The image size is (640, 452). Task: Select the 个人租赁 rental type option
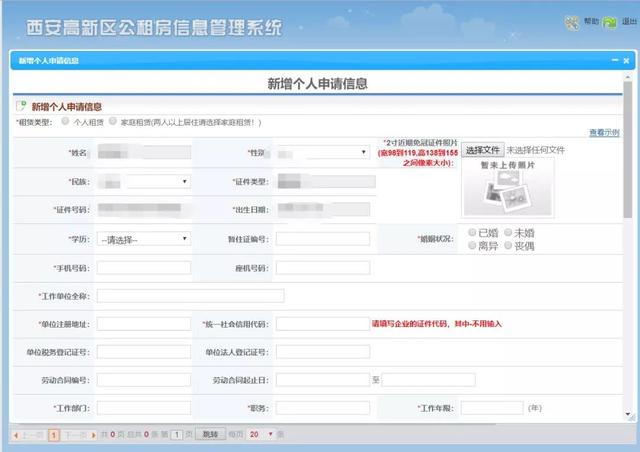[x=65, y=121]
